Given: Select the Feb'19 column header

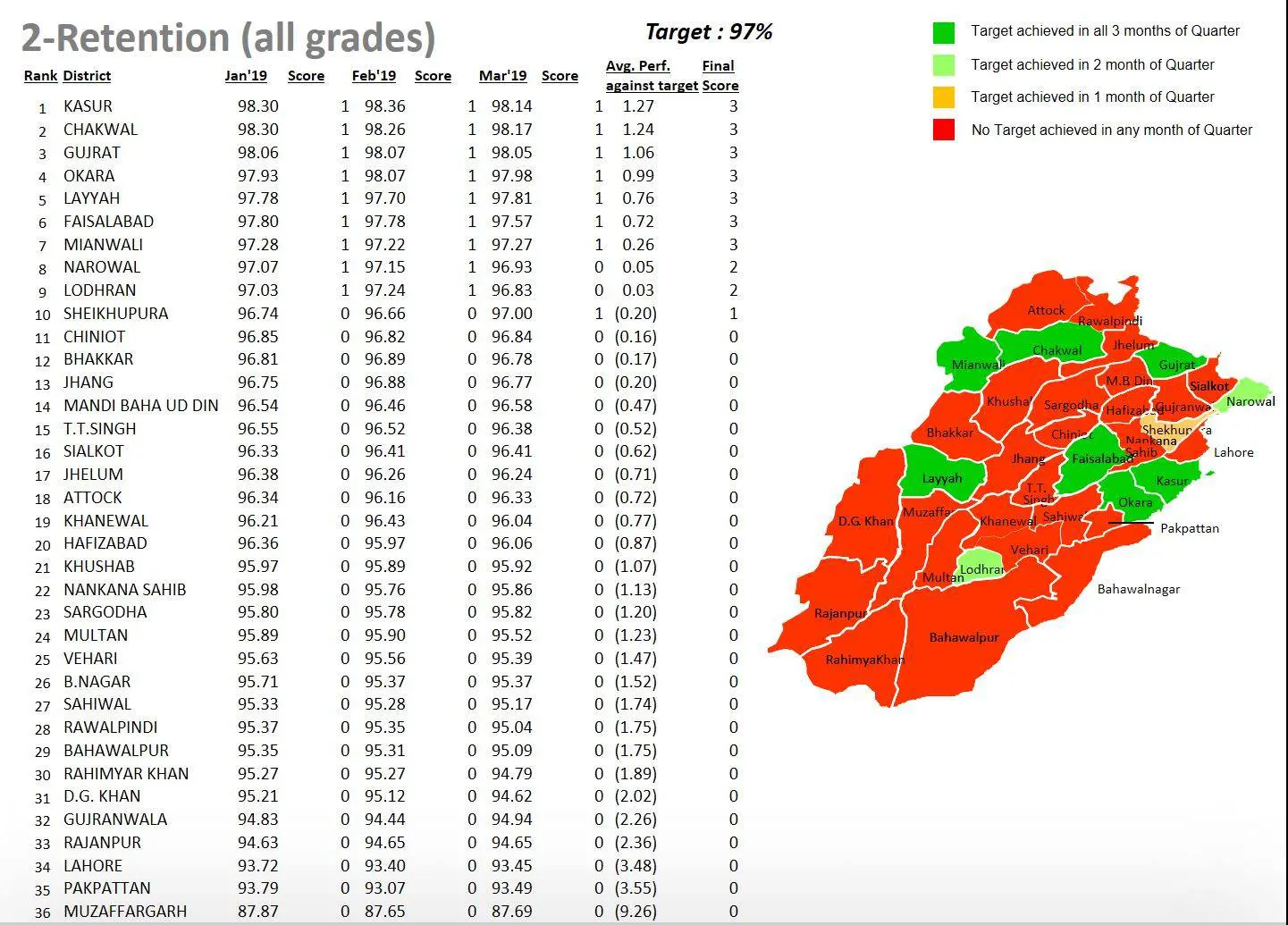Looking at the screenshot, I should click(x=374, y=76).
